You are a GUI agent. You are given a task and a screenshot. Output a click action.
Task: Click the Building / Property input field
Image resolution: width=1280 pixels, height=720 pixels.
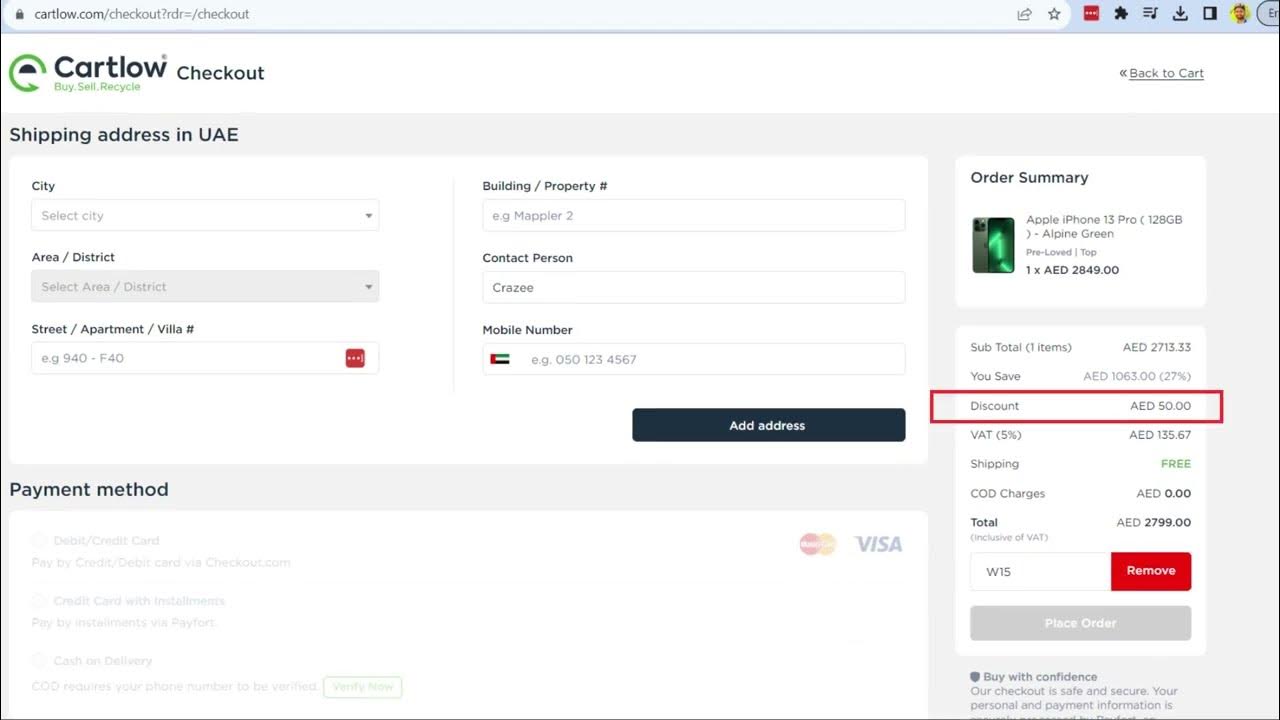click(694, 216)
